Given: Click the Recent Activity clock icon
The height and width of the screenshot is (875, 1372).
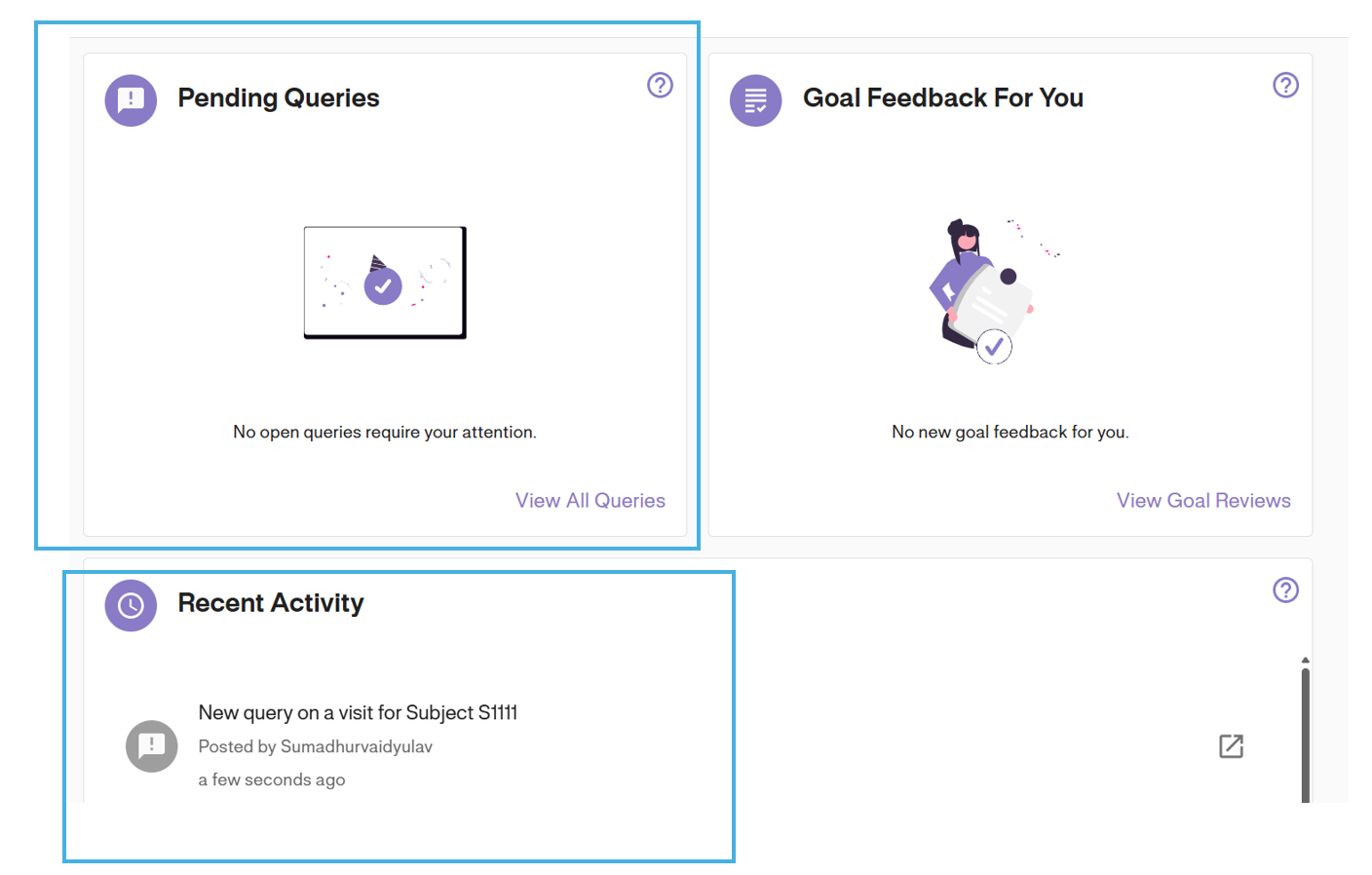Looking at the screenshot, I should click(x=131, y=605).
